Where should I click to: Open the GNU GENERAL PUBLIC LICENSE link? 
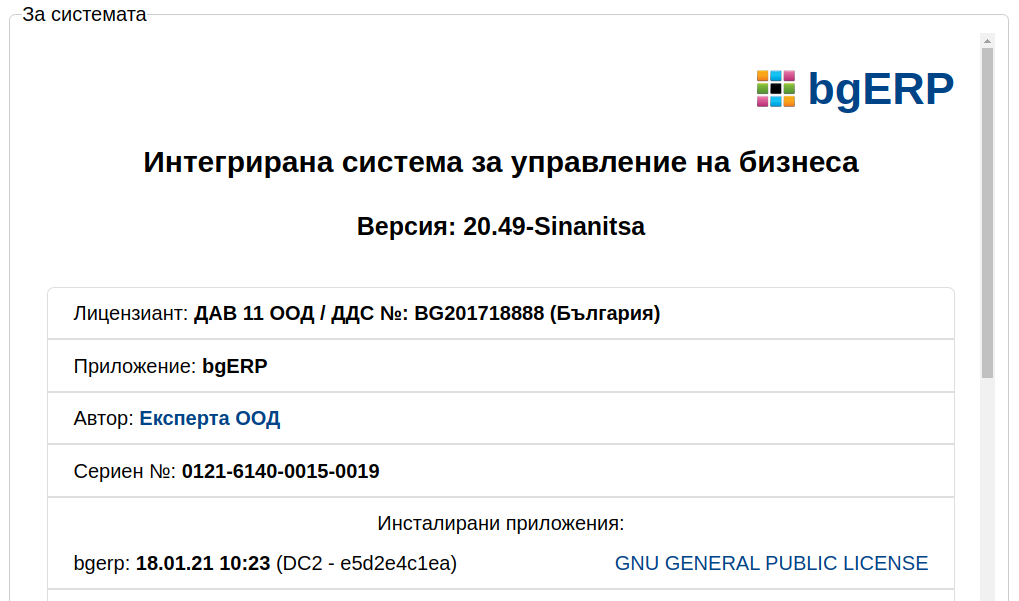coord(771,564)
